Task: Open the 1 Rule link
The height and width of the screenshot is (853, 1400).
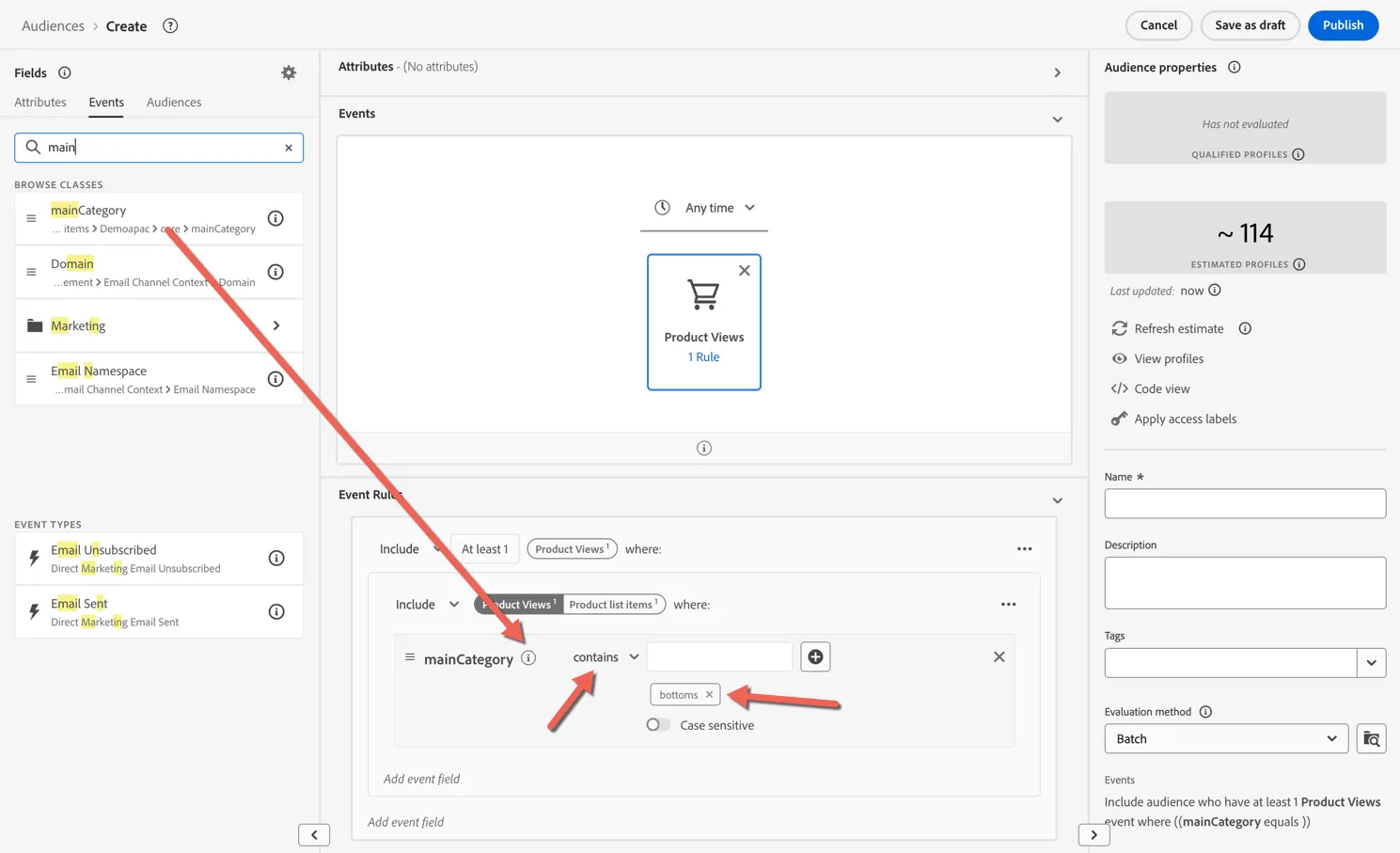Action: 703,357
